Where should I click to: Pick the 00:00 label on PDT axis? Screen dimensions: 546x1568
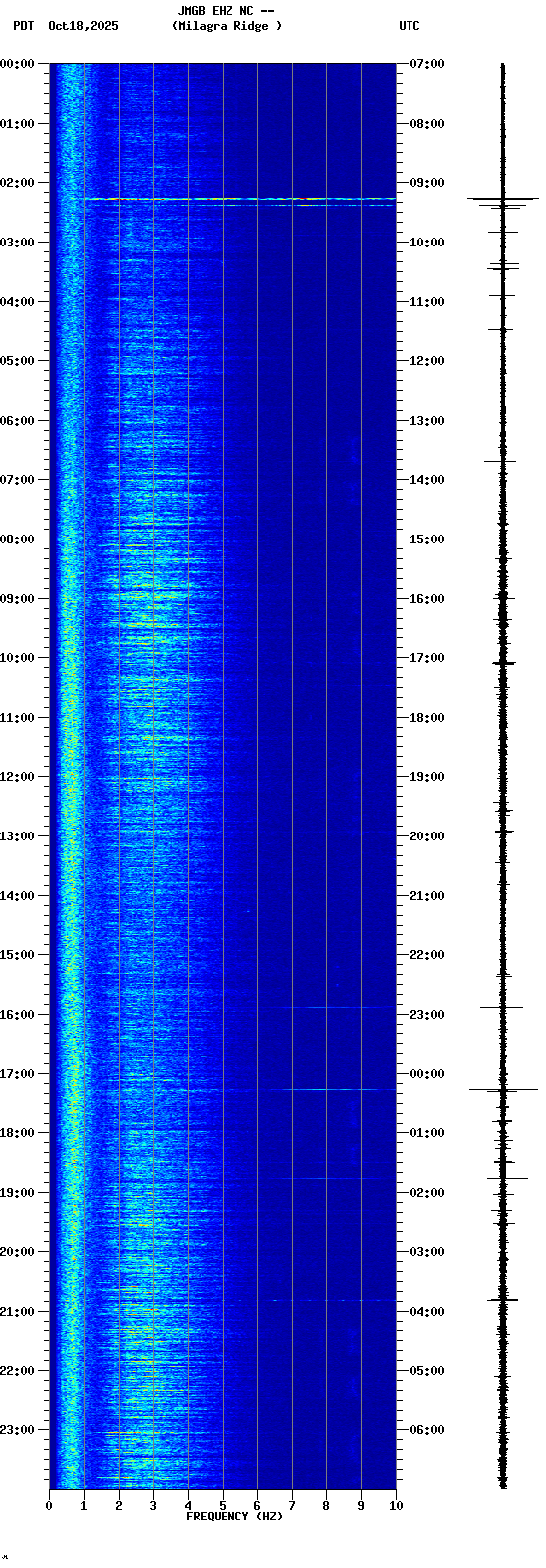pos(17,64)
